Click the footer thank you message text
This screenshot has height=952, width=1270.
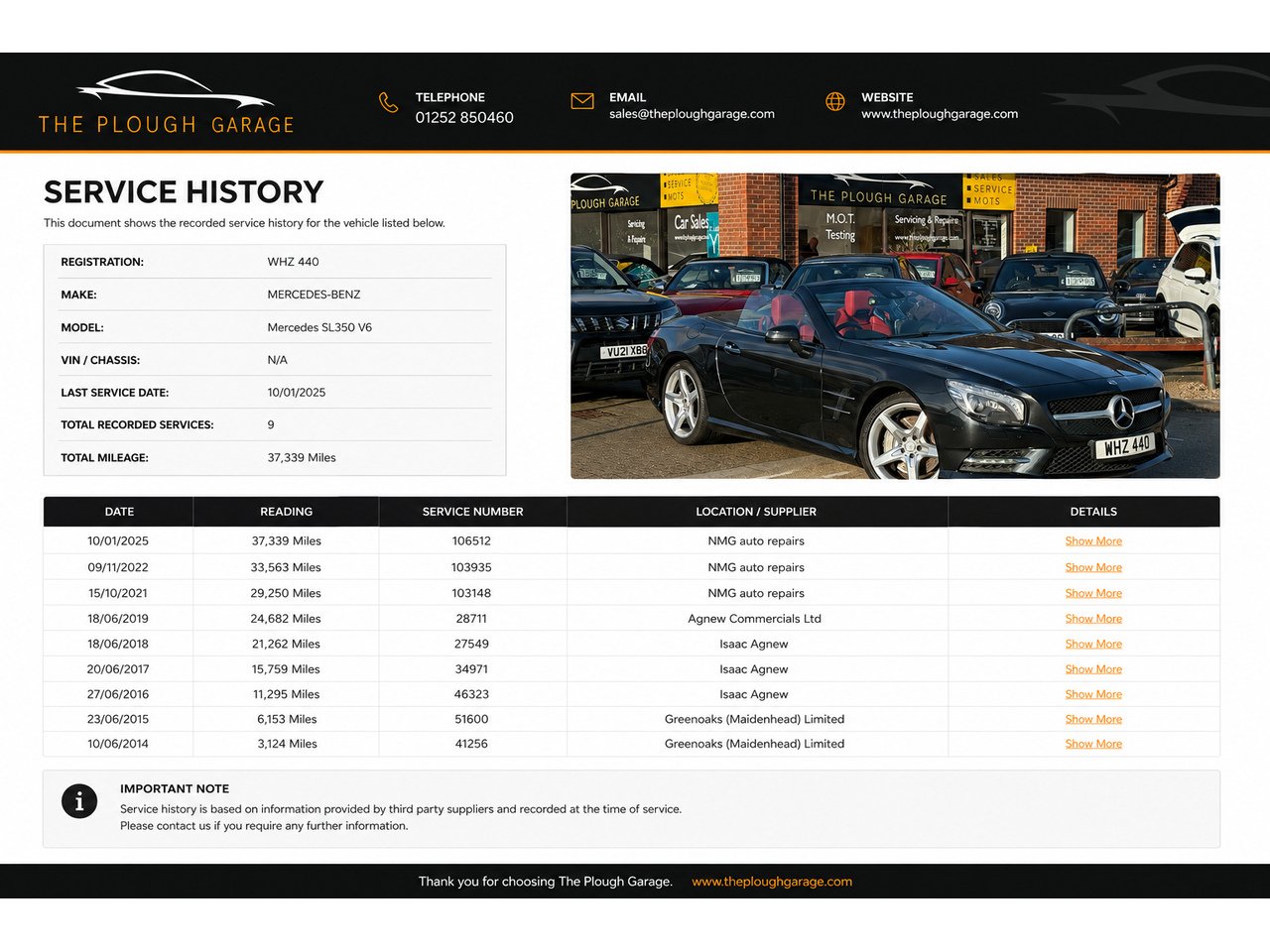point(546,882)
